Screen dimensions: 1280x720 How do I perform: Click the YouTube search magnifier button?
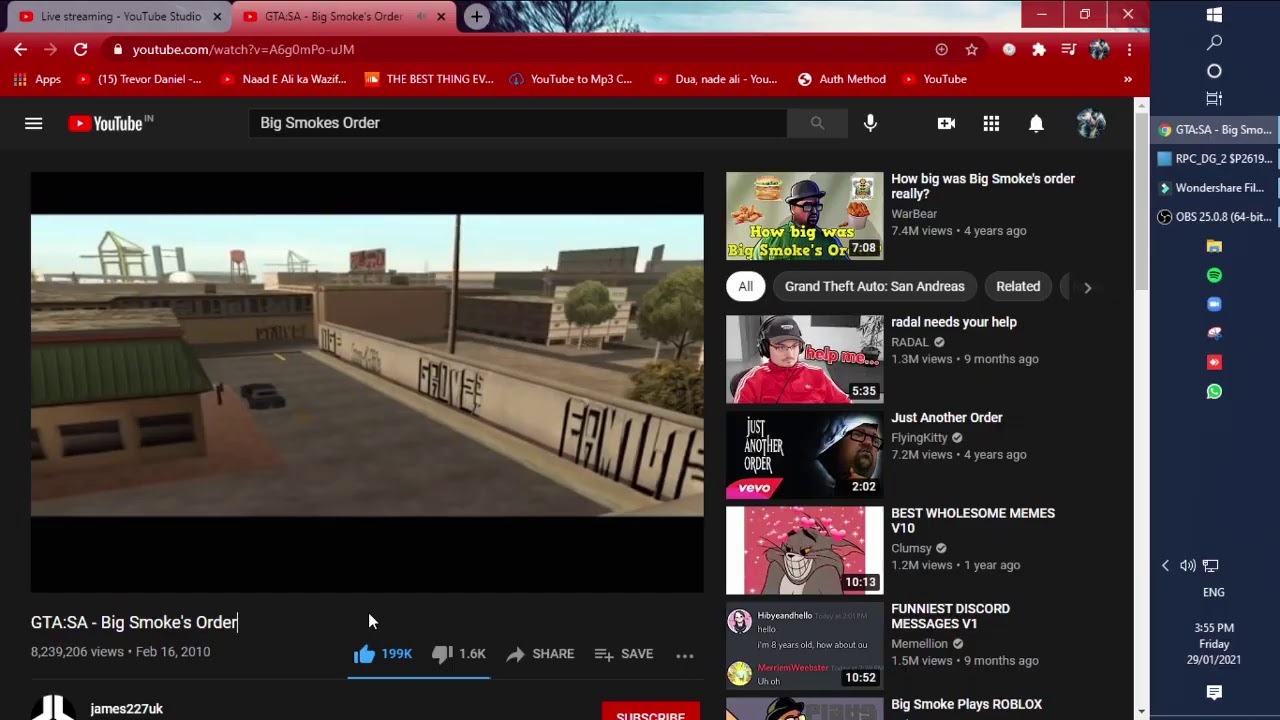pos(817,123)
